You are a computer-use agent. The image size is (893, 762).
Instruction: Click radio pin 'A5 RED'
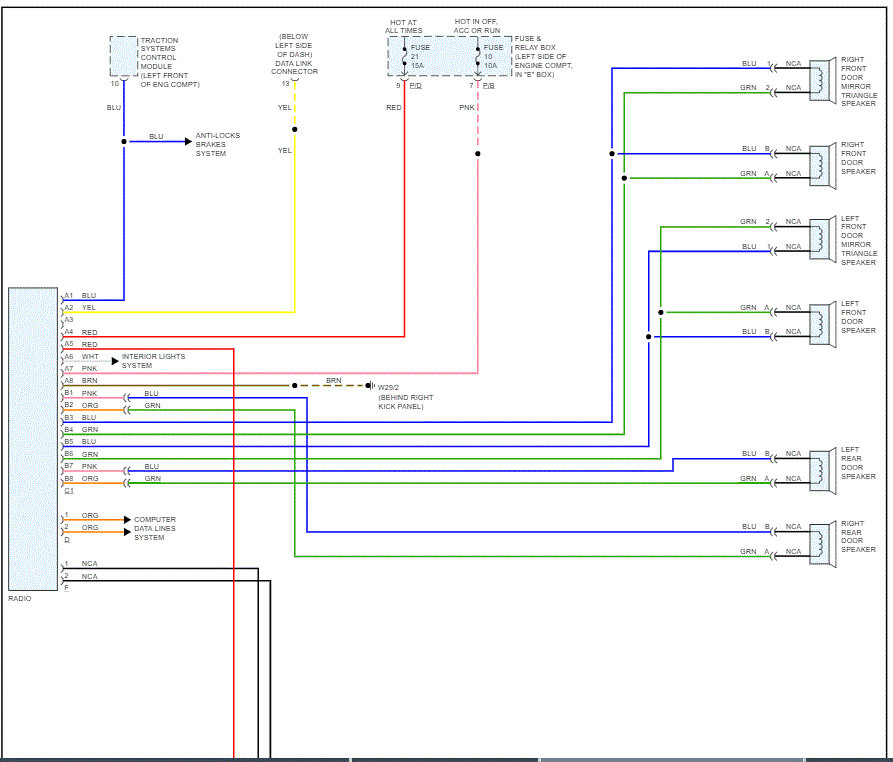point(81,344)
